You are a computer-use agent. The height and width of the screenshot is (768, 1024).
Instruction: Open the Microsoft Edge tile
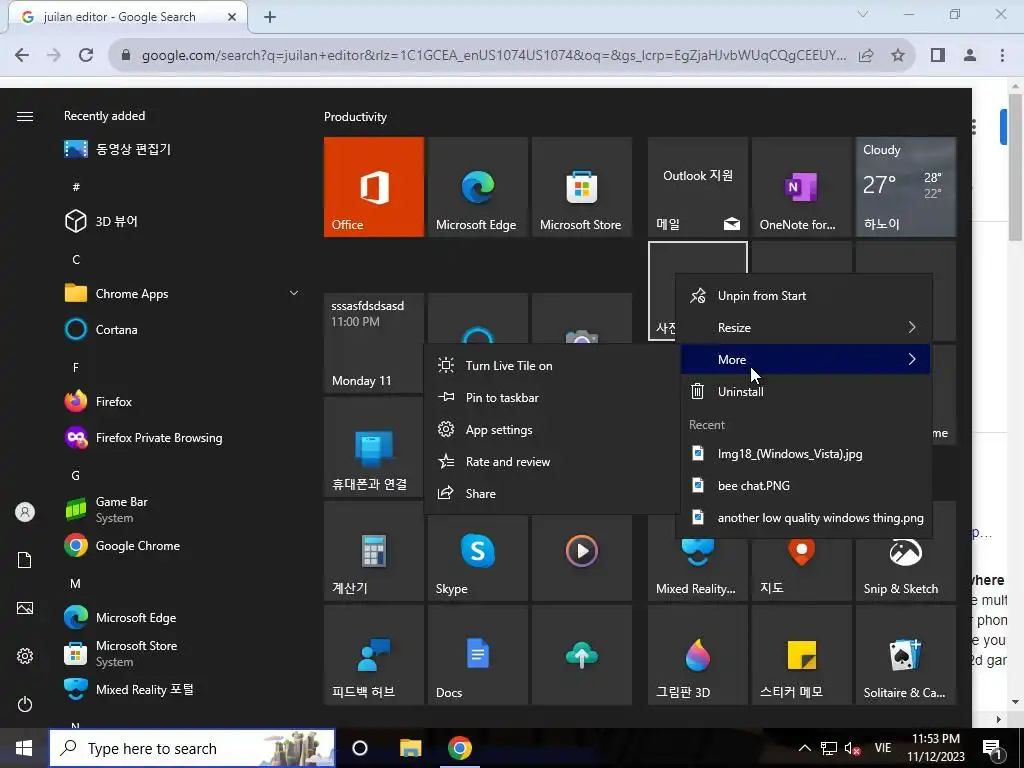pos(477,187)
